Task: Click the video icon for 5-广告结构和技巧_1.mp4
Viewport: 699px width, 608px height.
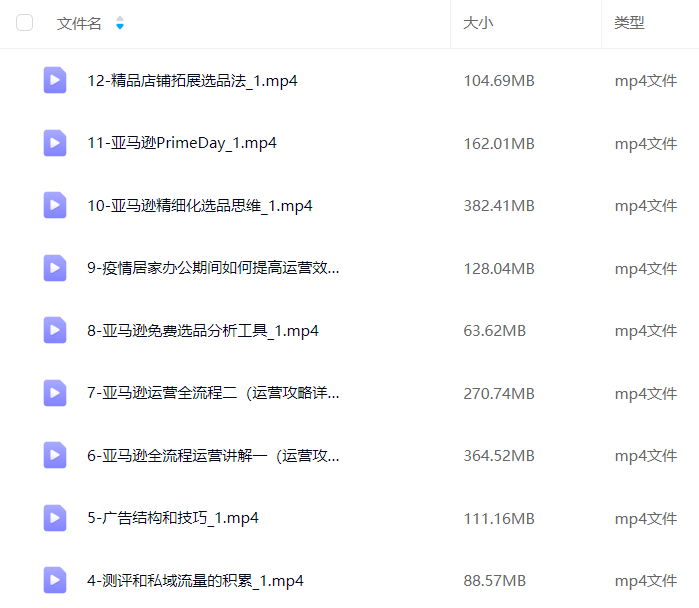Action: pos(55,518)
